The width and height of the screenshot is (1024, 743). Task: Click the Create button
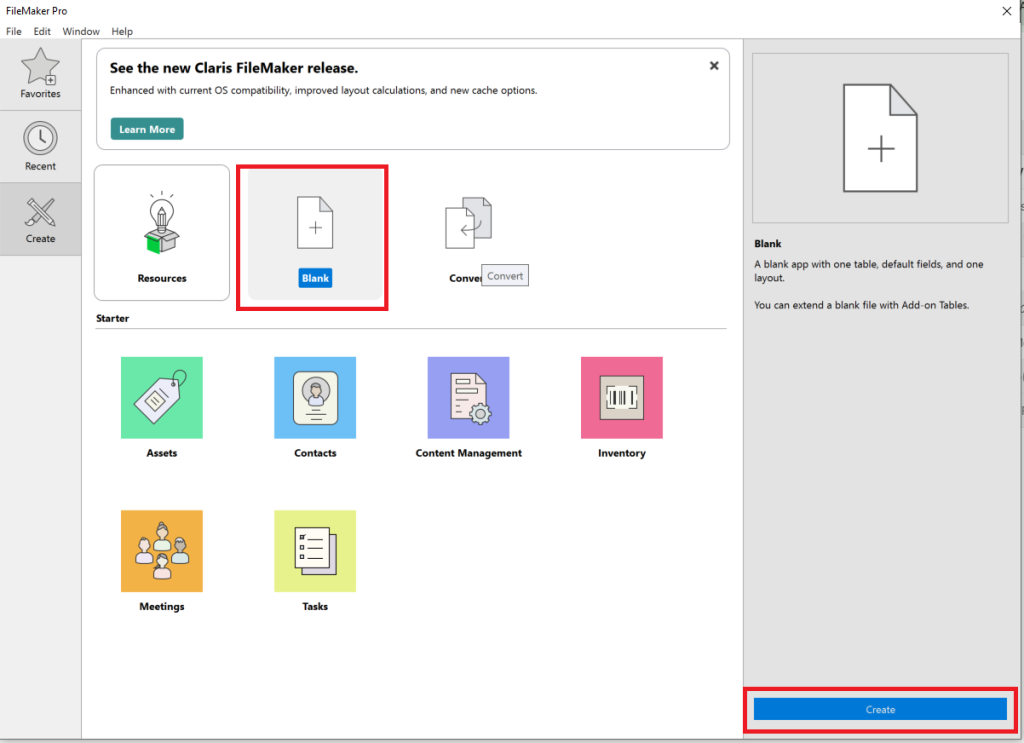(880, 709)
